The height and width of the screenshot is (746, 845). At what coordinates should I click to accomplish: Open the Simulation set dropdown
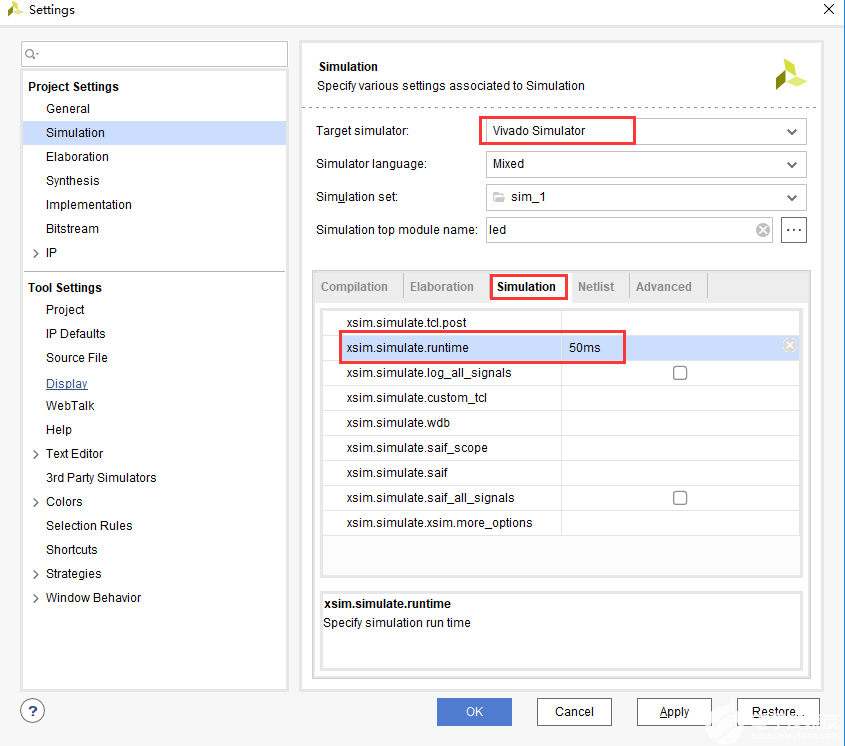click(792, 197)
